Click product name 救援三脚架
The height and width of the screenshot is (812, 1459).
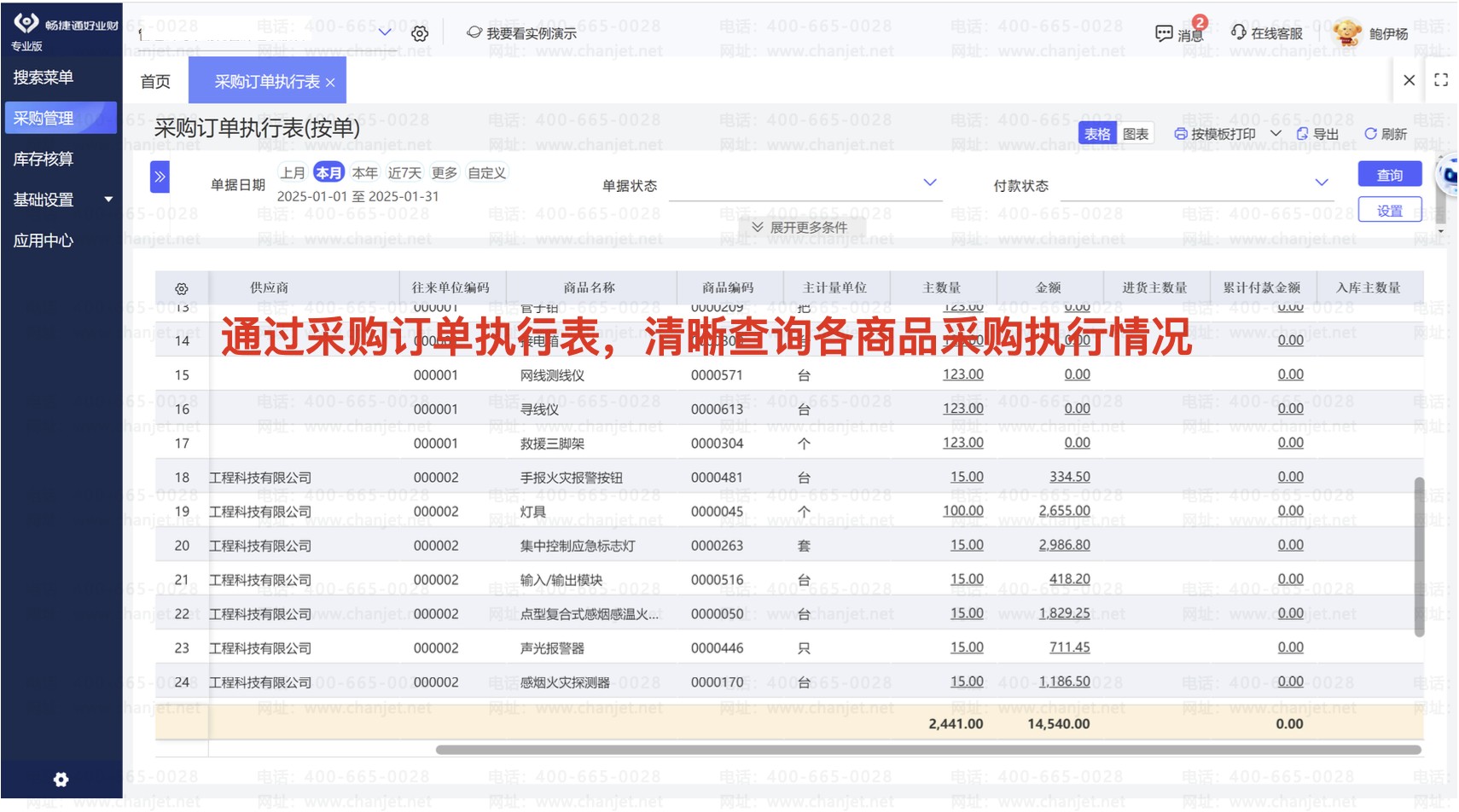pos(552,444)
